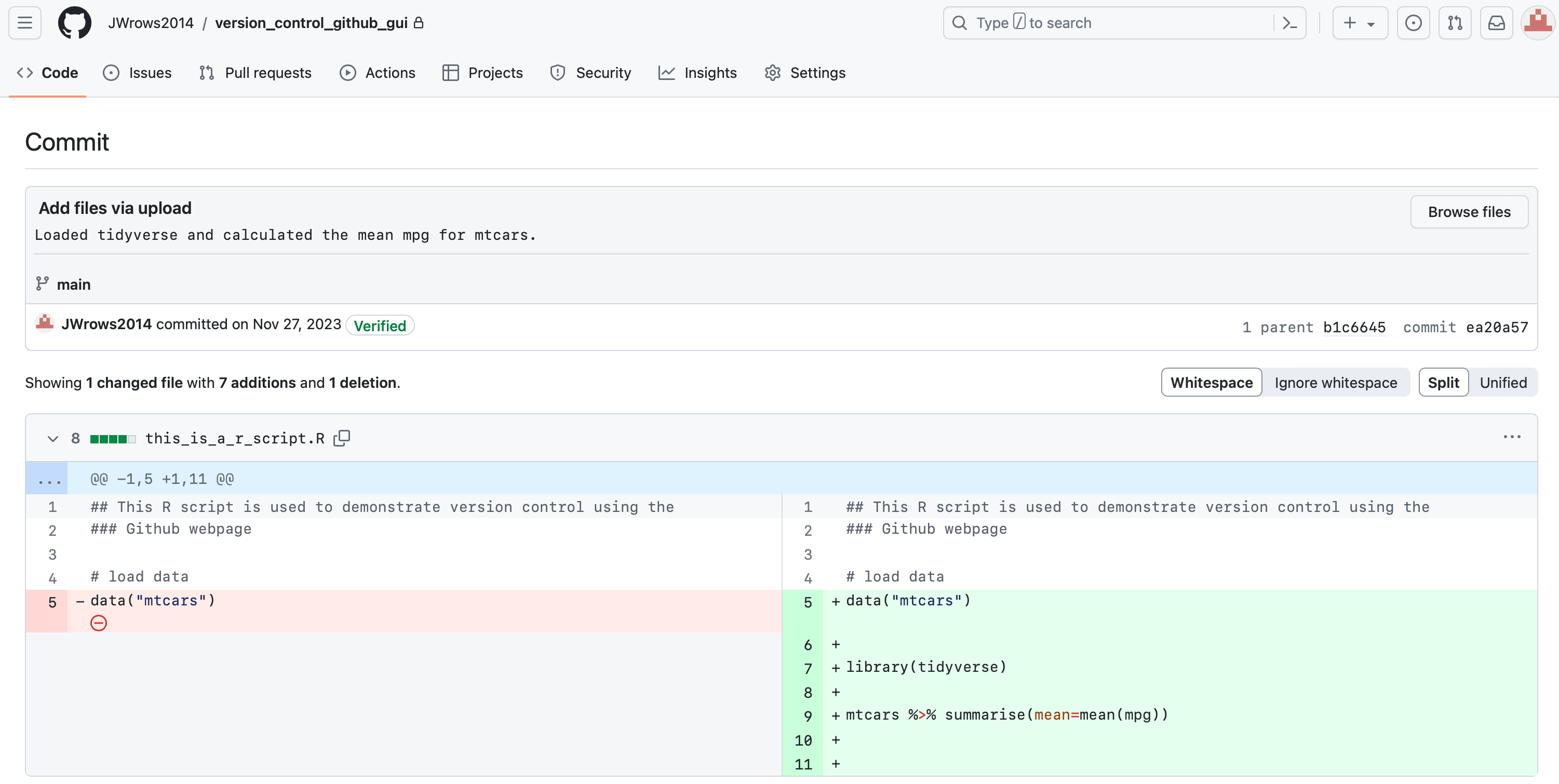Click the Browse files button
The image size is (1559, 784).
pos(1469,212)
